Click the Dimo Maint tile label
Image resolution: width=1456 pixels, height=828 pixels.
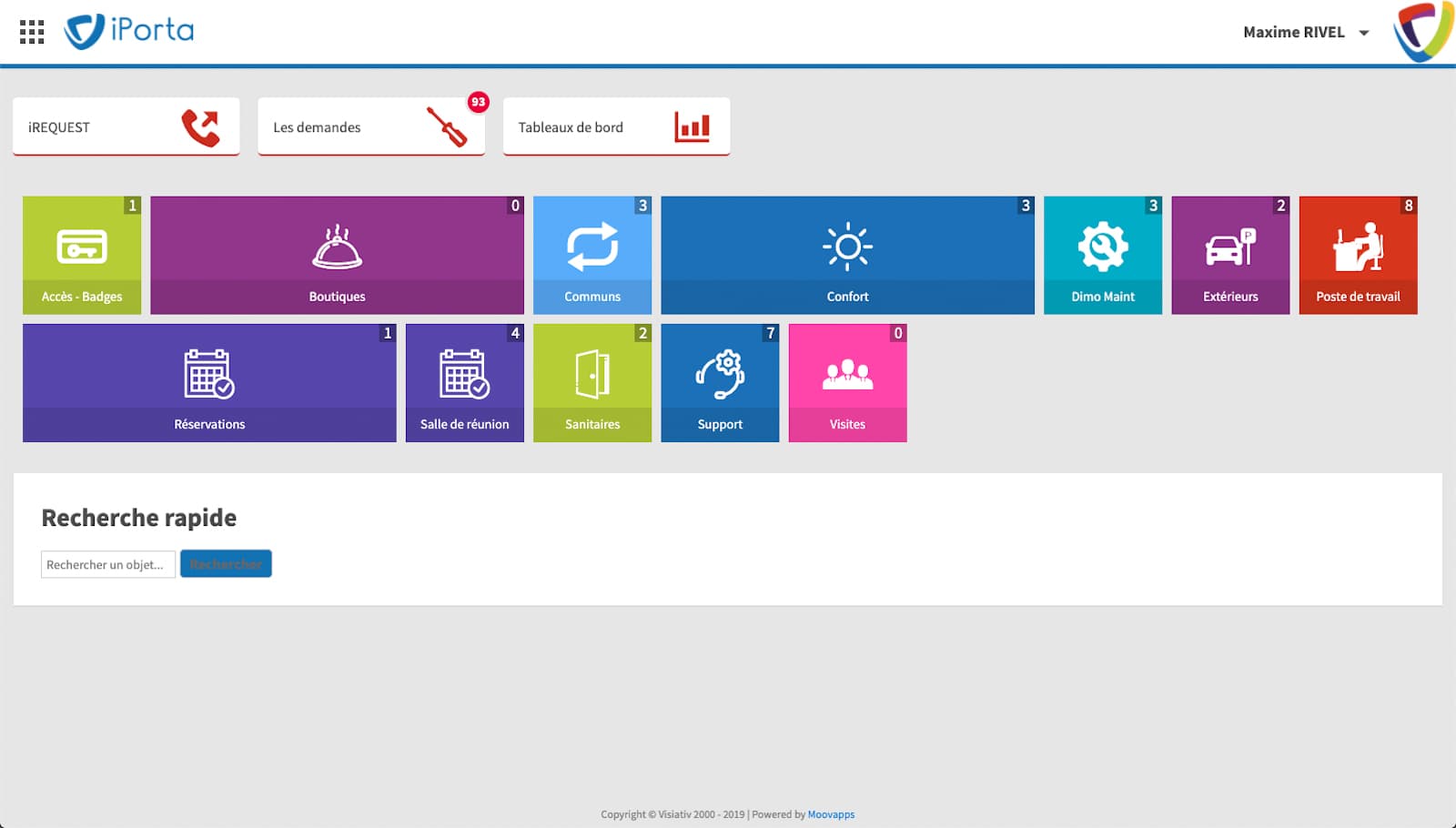pos(1103,297)
